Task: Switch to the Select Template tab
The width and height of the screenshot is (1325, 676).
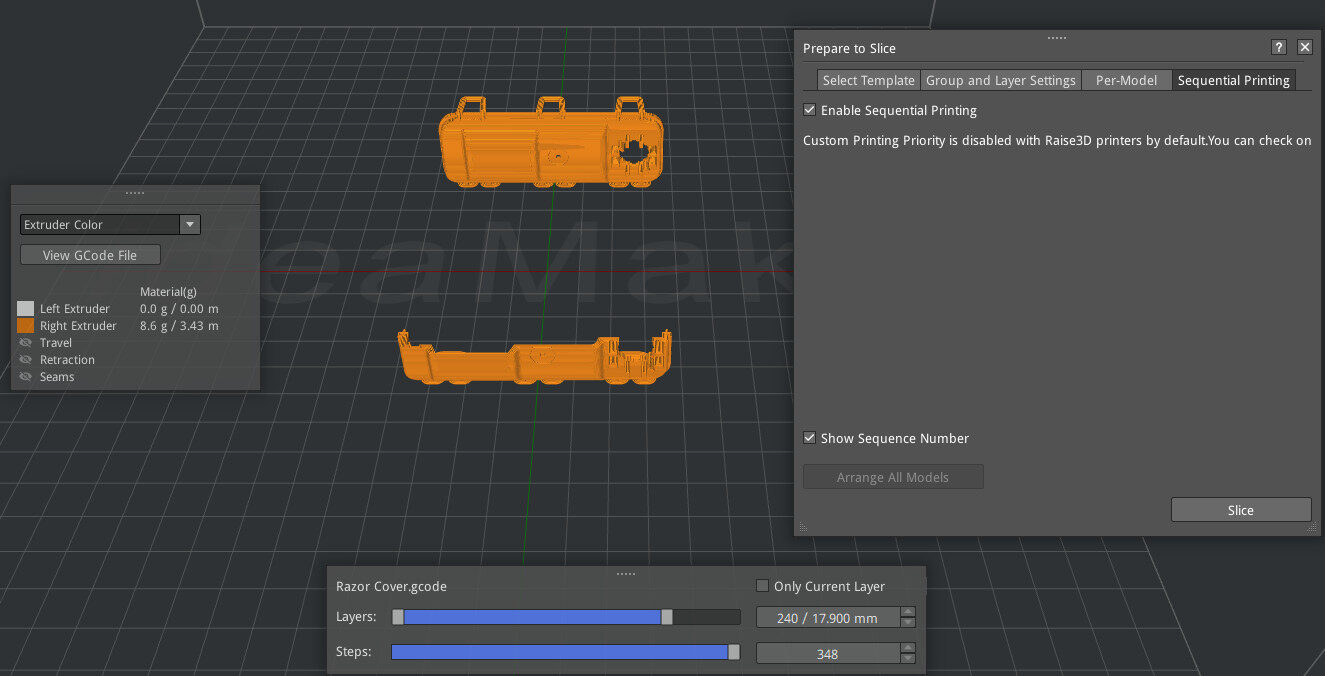Action: pos(868,80)
